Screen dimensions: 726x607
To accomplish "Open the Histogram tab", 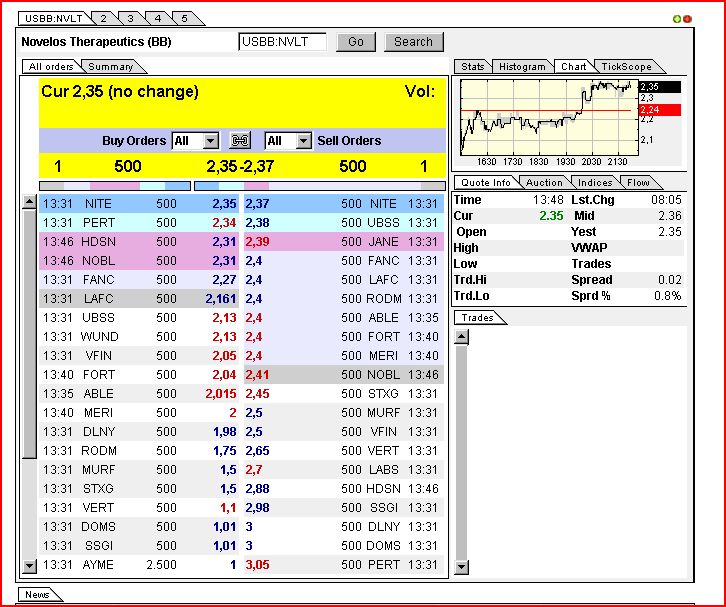I will (522, 67).
